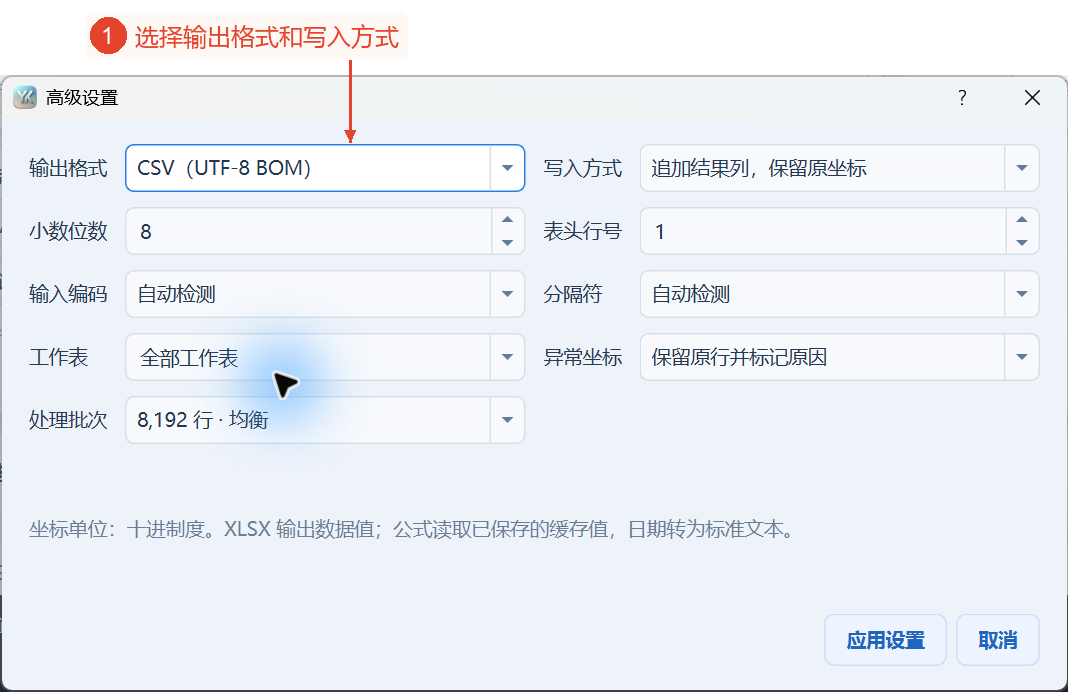Click the 异常坐标 label
This screenshot has height=692, width=1068.
point(582,358)
